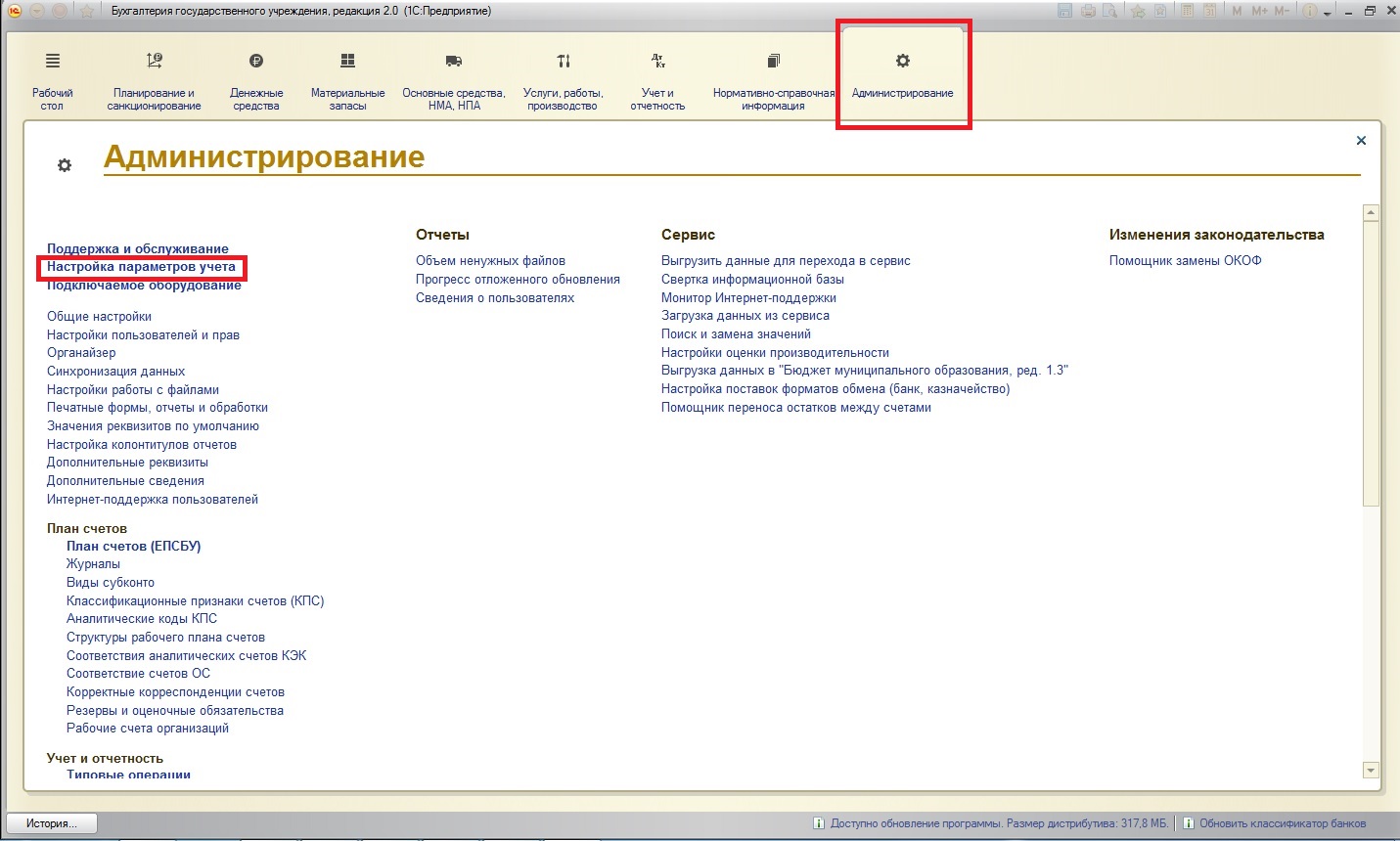The image size is (1400, 841).
Task: Click the M memory button
Action: click(1237, 11)
